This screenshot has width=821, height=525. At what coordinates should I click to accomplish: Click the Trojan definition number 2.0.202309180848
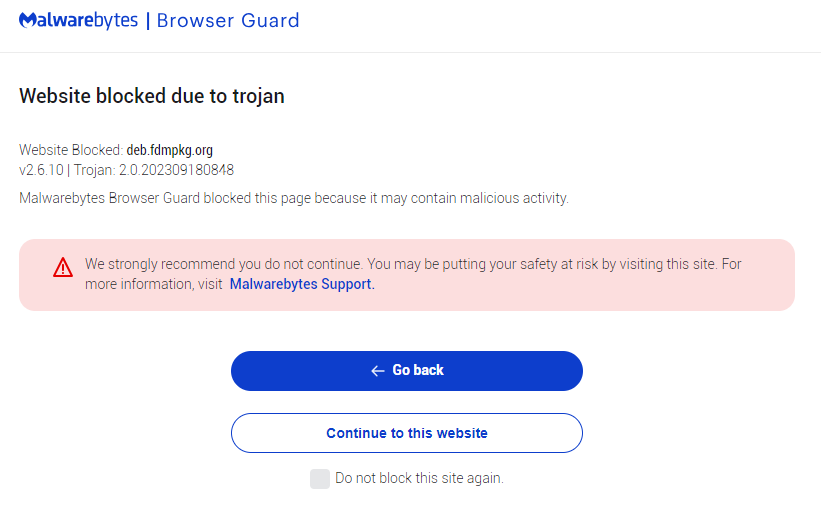[177, 170]
